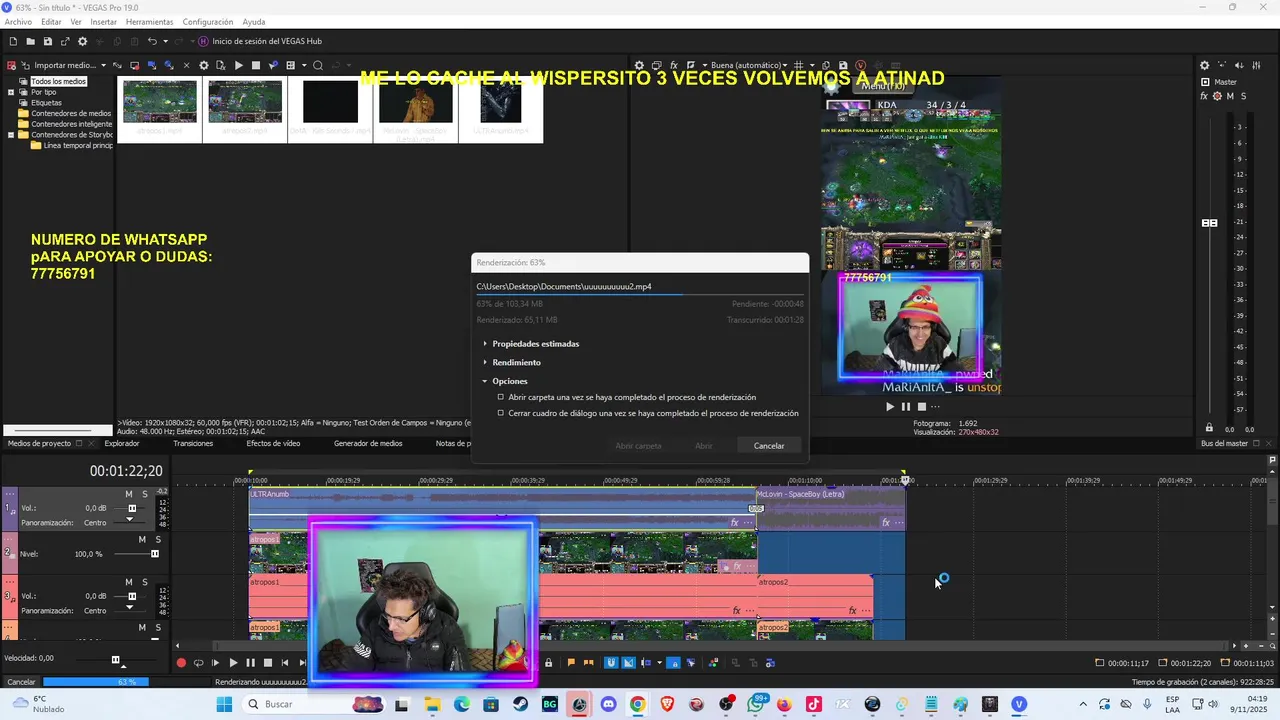Save preview snapshot to file icon

click(843, 65)
